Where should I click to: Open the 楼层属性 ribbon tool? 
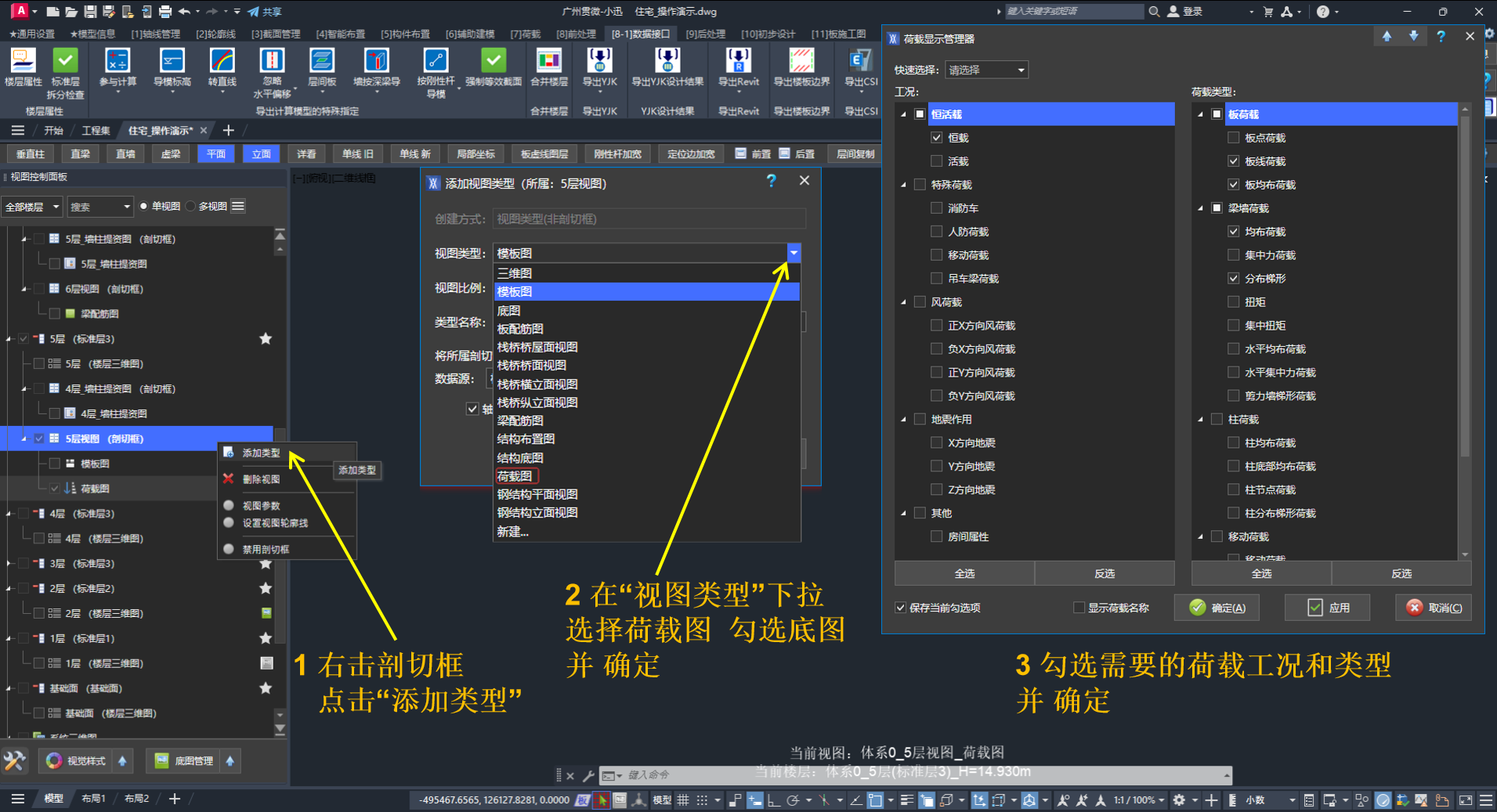click(x=23, y=67)
